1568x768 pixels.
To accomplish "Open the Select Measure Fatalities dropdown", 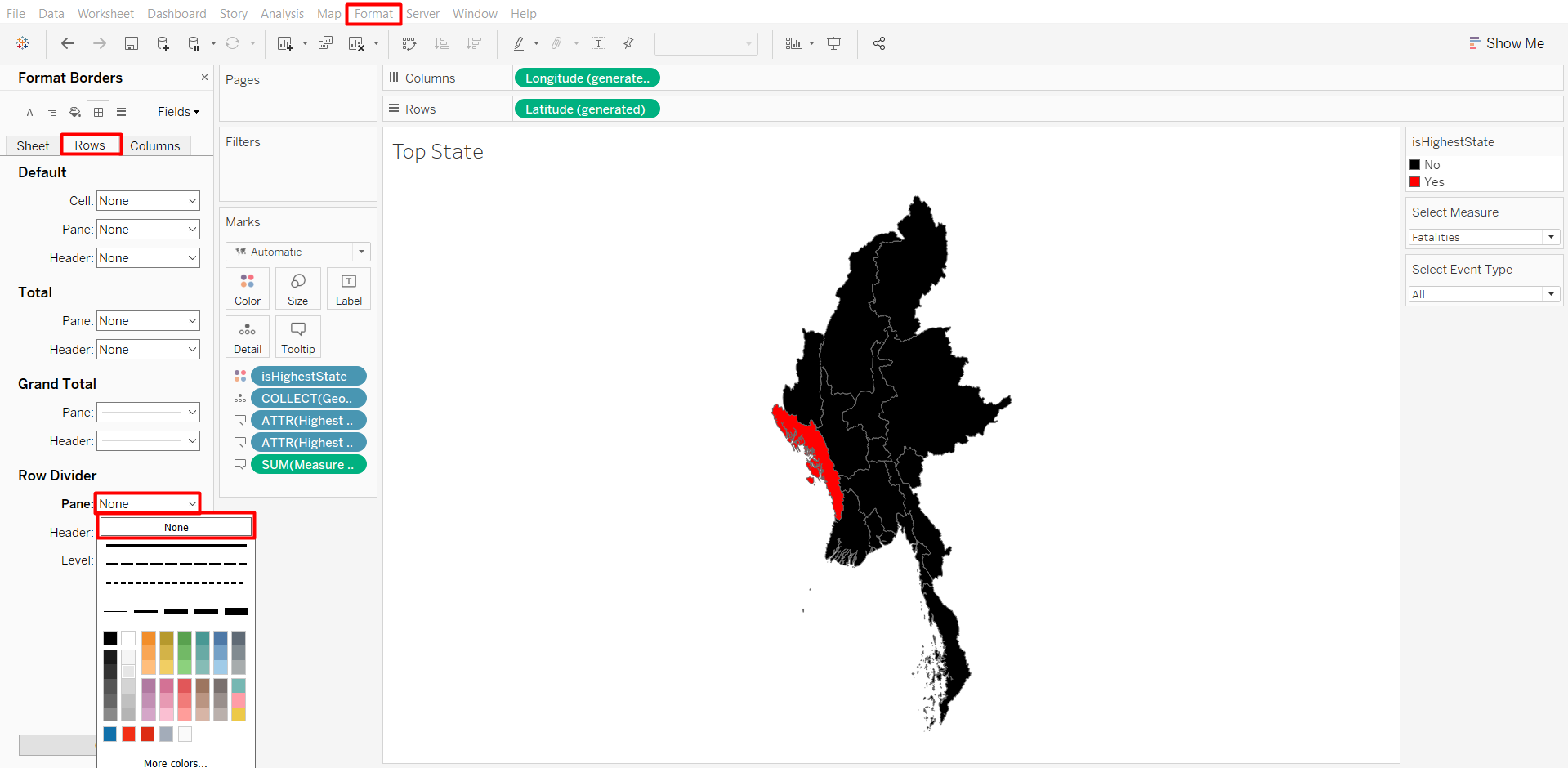I will click(x=1483, y=237).
